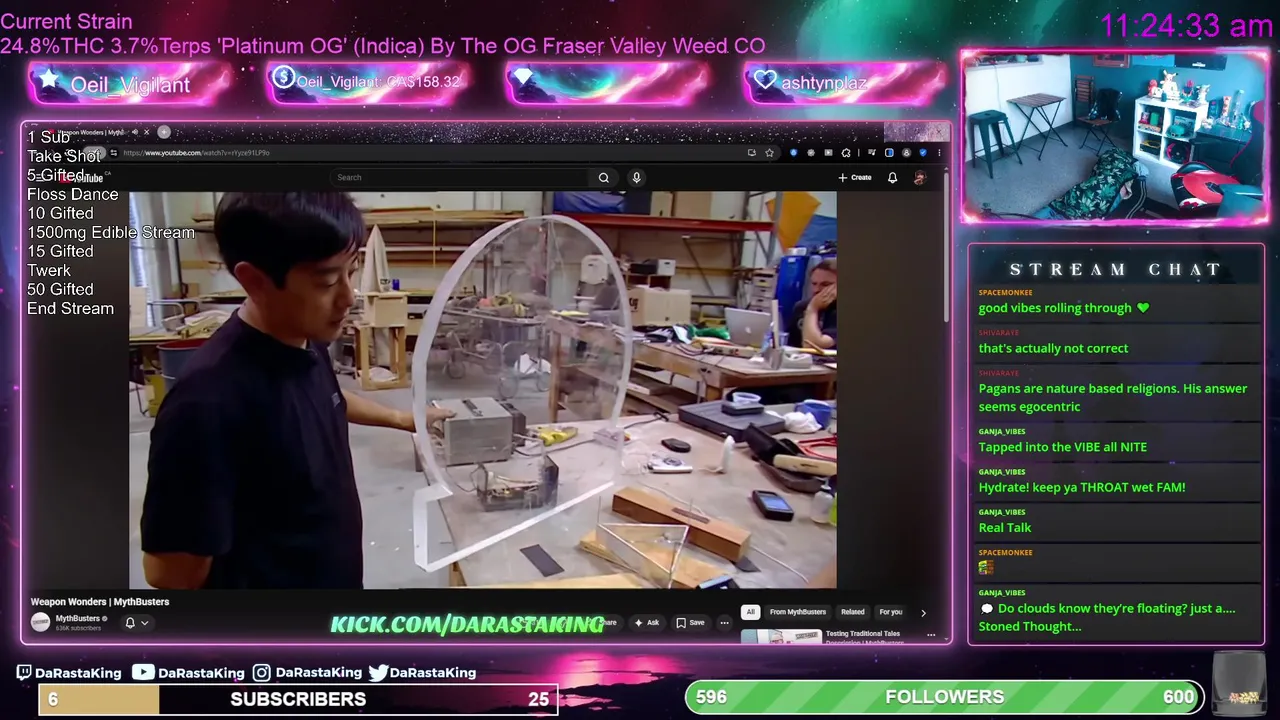The height and width of the screenshot is (720, 1280).
Task: Close the Weapon Wonders browser tab
Action: (146, 132)
